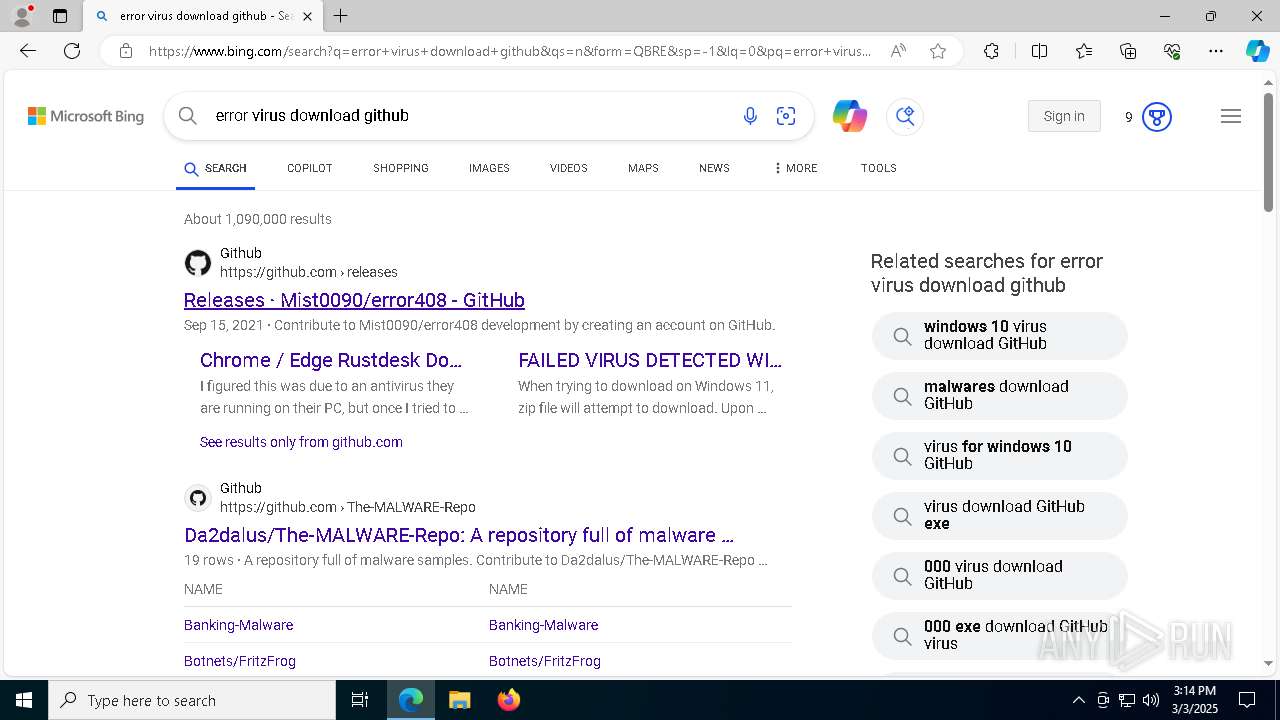1280x720 pixels.
Task: Open FAILED VIRUS DETECTED sublink
Action: pyautogui.click(x=650, y=360)
